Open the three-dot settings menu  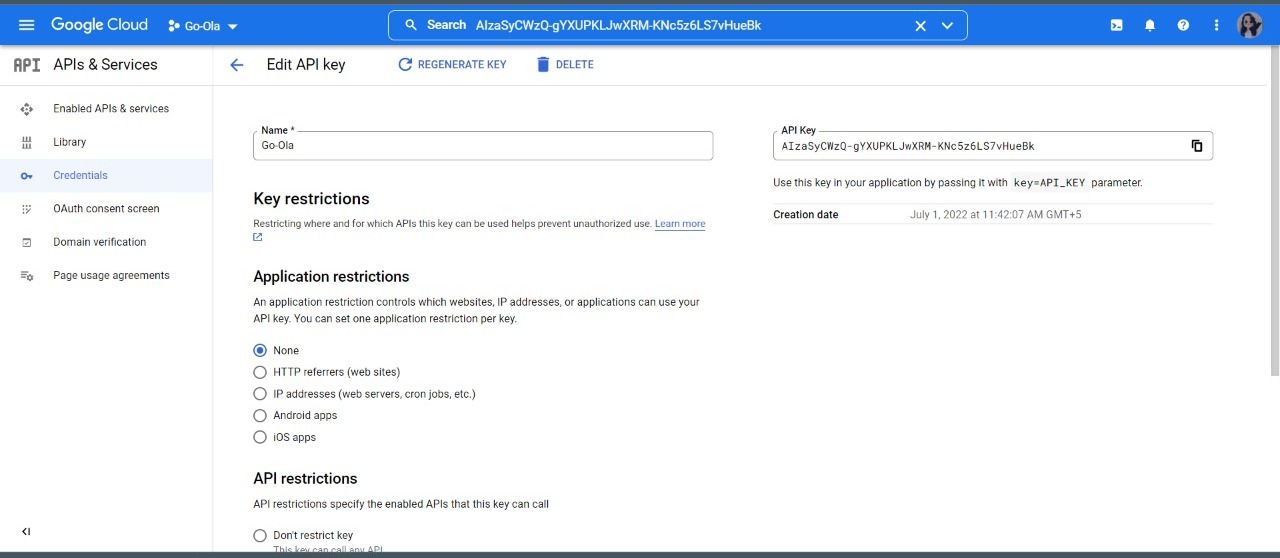(x=1217, y=25)
